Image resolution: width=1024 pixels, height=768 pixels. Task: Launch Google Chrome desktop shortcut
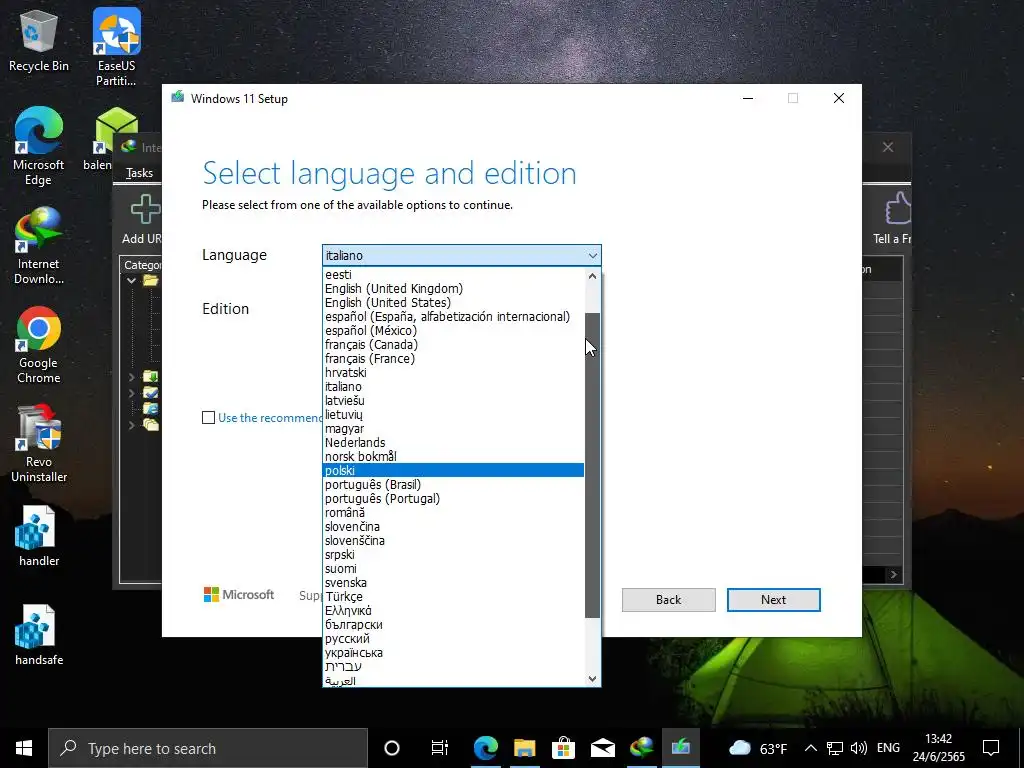point(39,345)
